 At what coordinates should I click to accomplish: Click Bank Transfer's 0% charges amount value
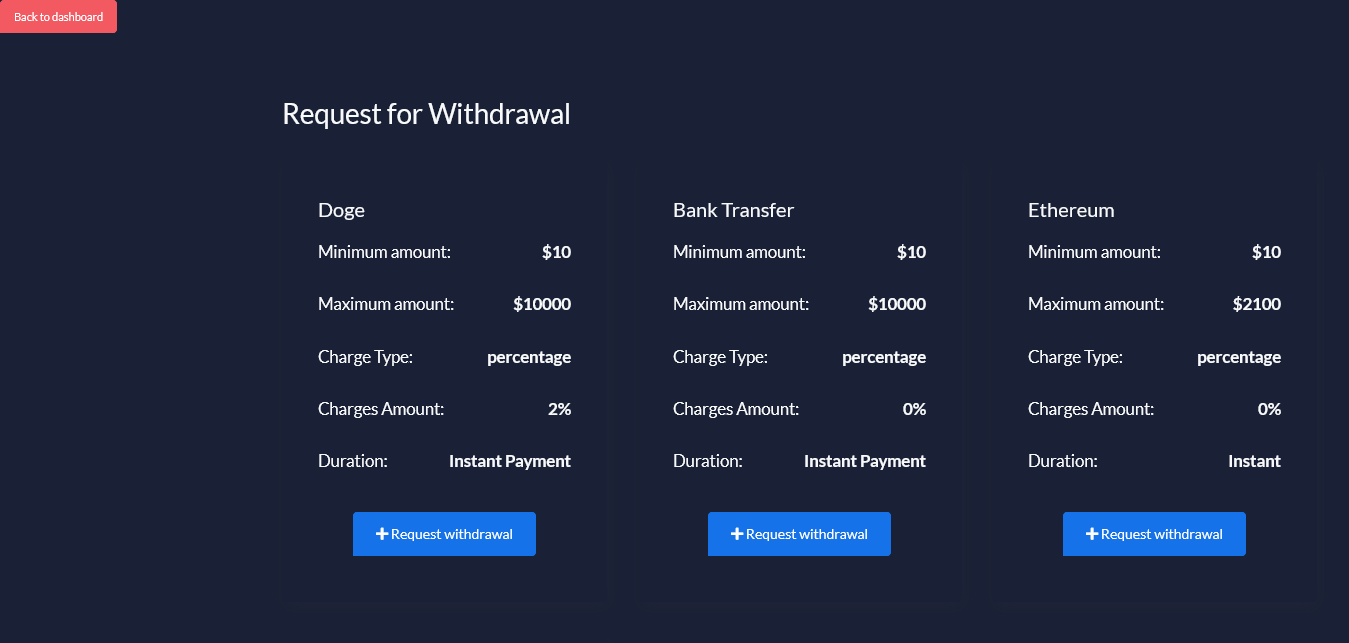[x=914, y=409]
